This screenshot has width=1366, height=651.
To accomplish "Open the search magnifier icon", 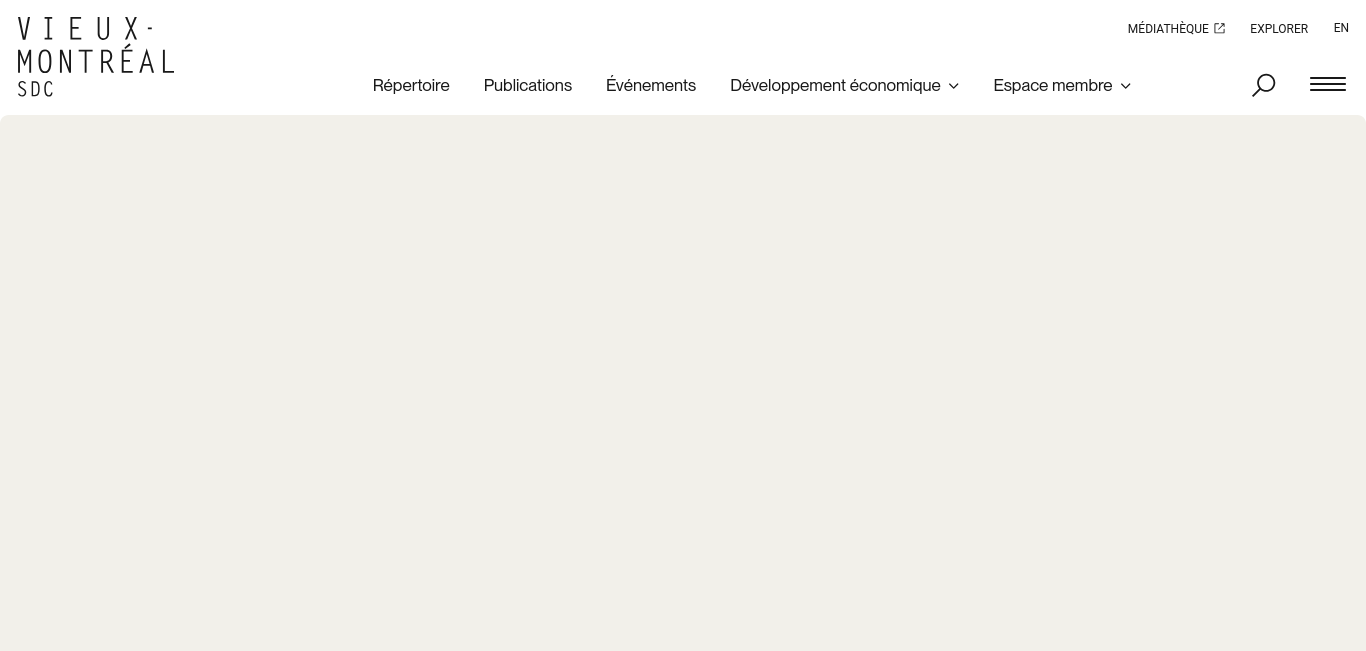I will 1264,85.
